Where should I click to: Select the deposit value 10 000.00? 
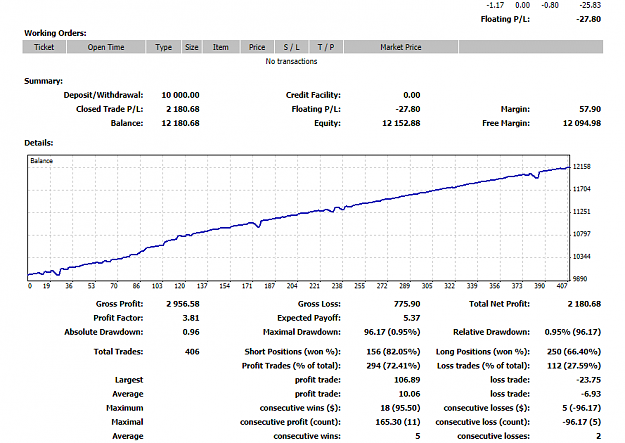pos(180,95)
